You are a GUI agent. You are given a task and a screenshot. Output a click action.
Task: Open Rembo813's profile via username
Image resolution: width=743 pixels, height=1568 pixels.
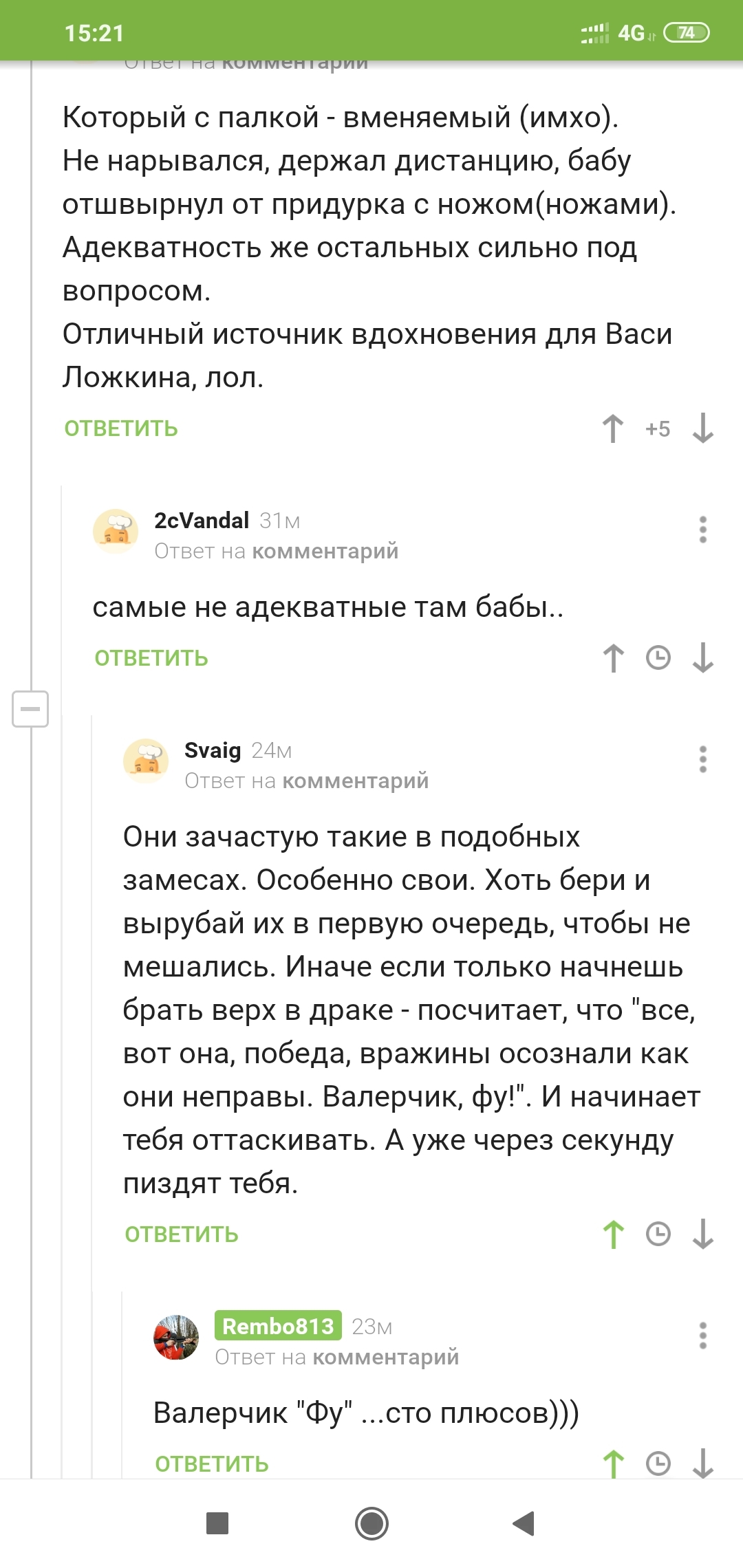278,1326
